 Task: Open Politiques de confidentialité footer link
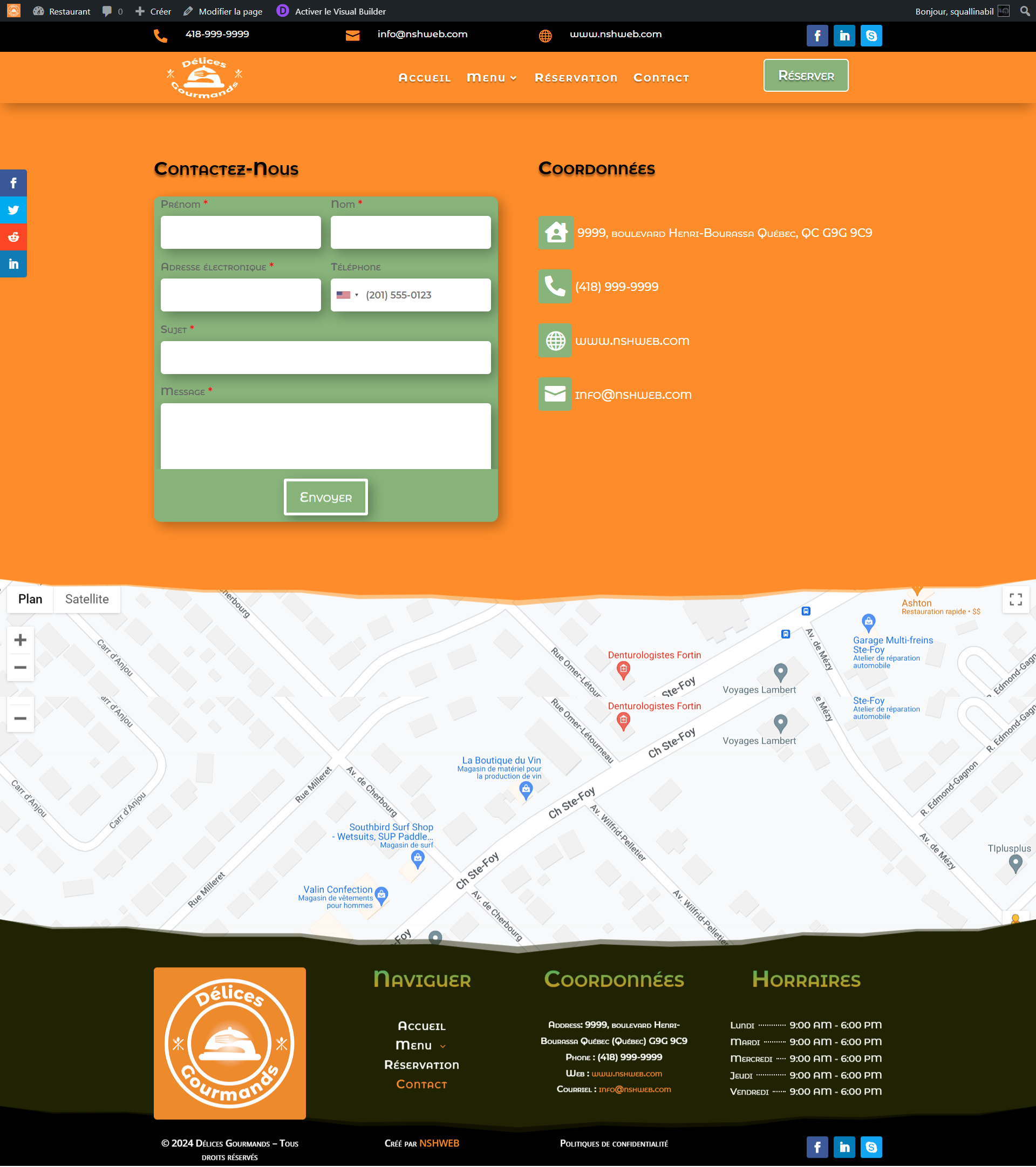coord(614,1144)
